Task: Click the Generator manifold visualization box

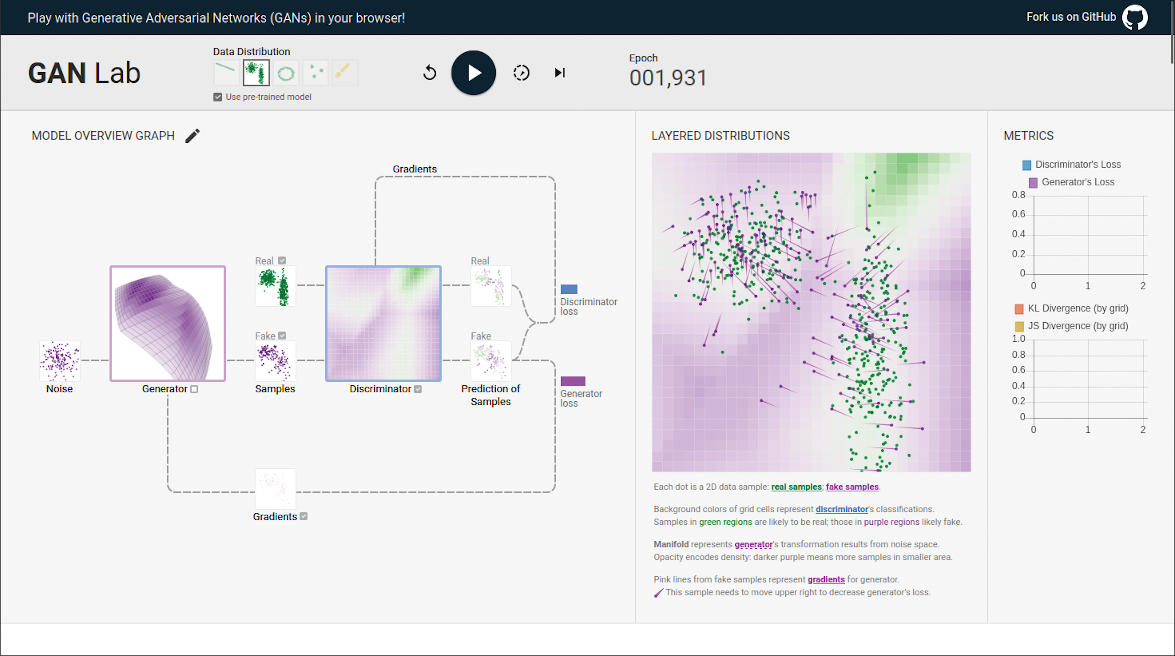Action: [x=167, y=323]
